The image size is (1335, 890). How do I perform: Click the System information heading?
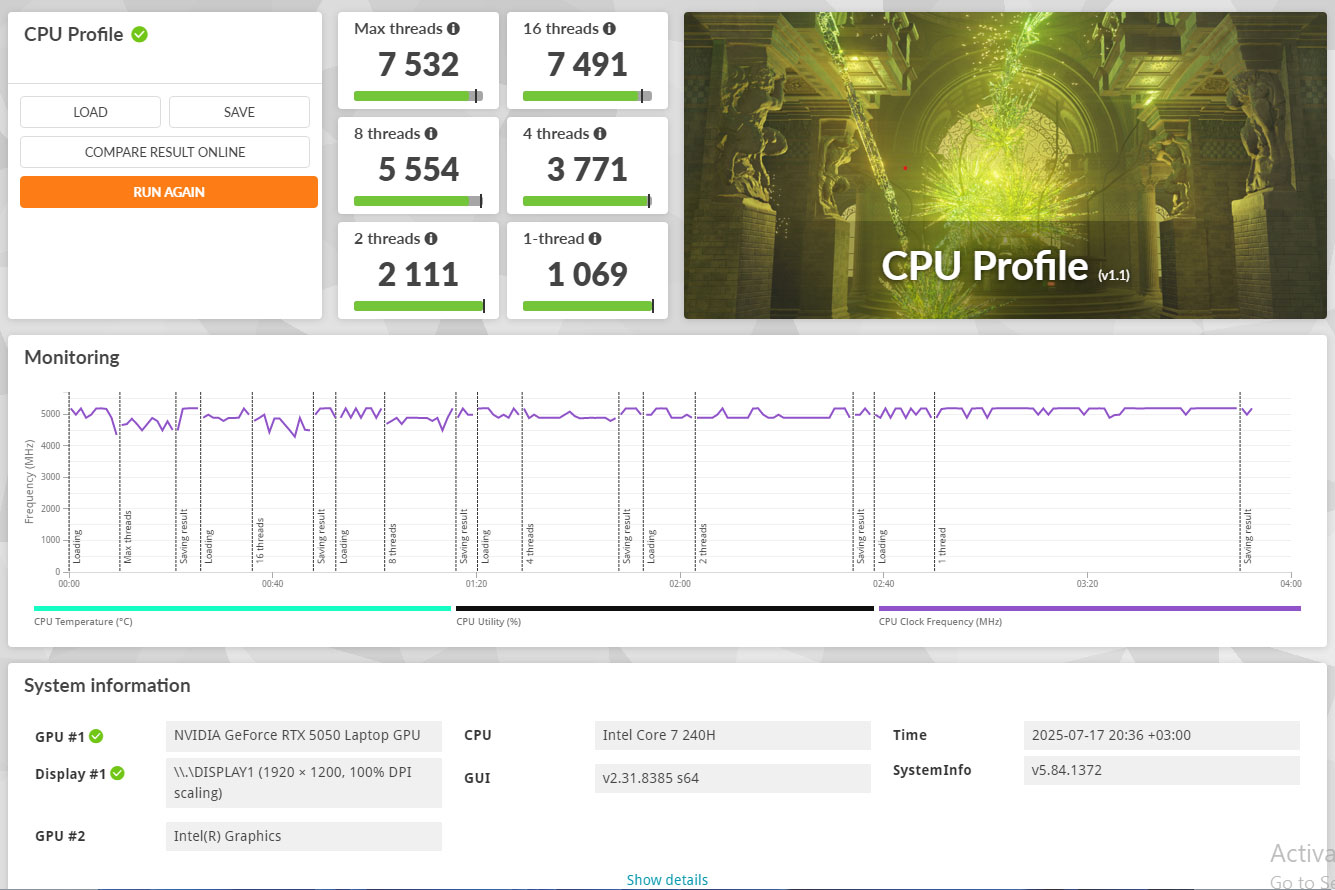[107, 685]
